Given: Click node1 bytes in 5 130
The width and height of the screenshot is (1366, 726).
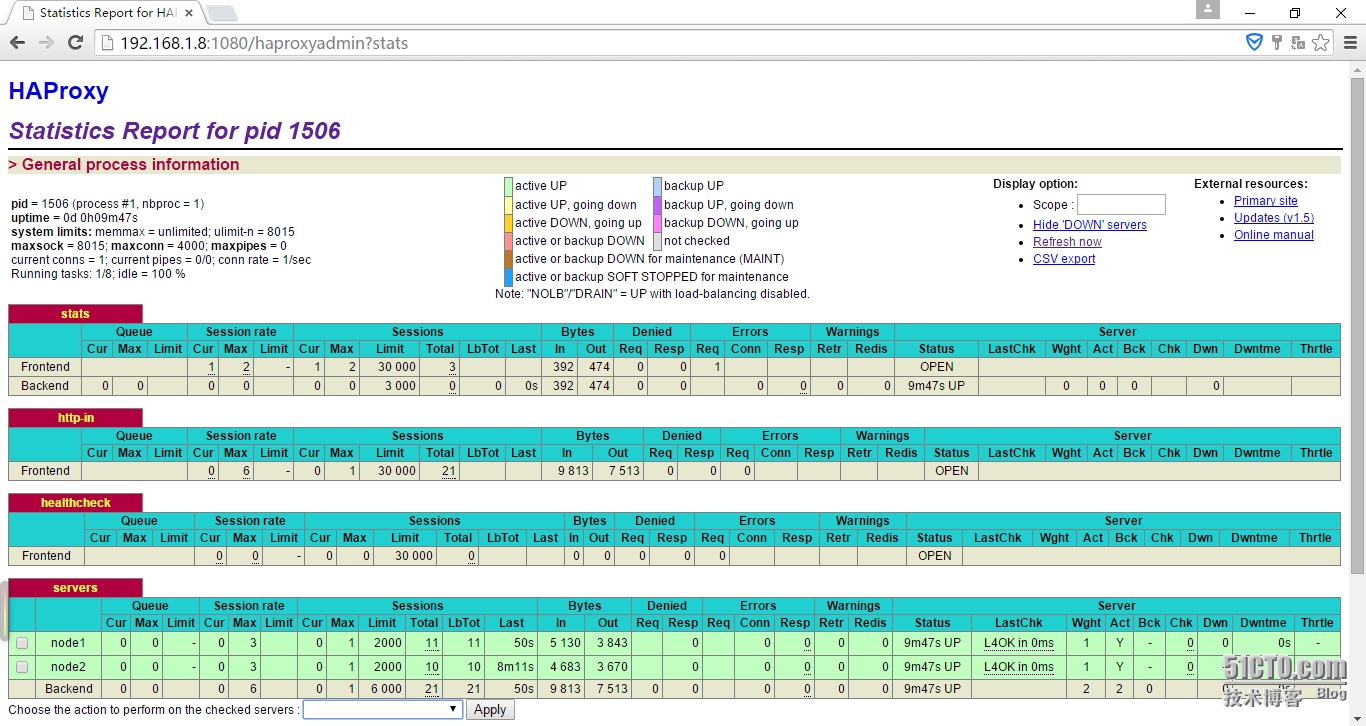Looking at the screenshot, I should pyautogui.click(x=561, y=643).
